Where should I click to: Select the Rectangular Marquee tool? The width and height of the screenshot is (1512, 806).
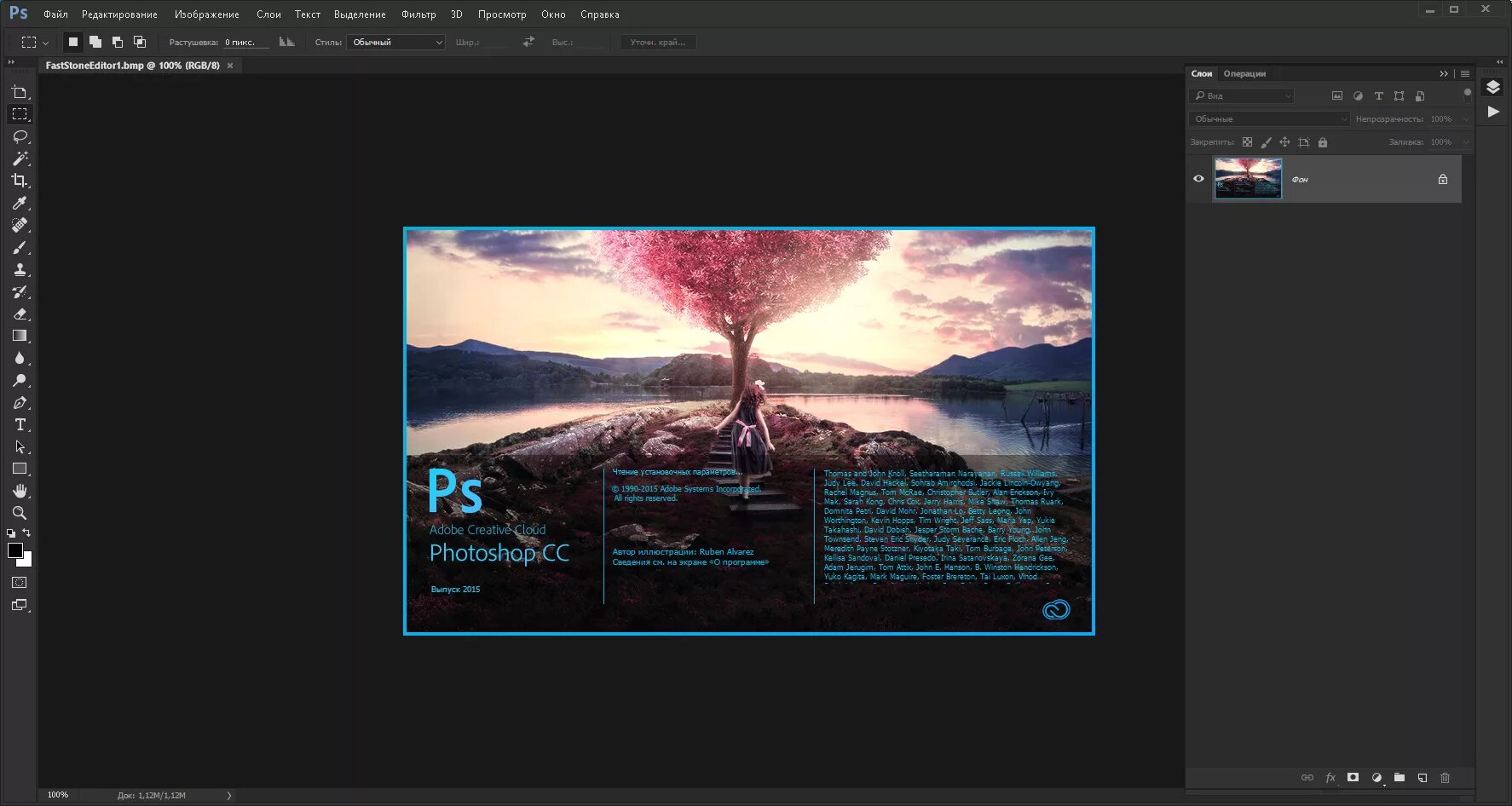20,114
